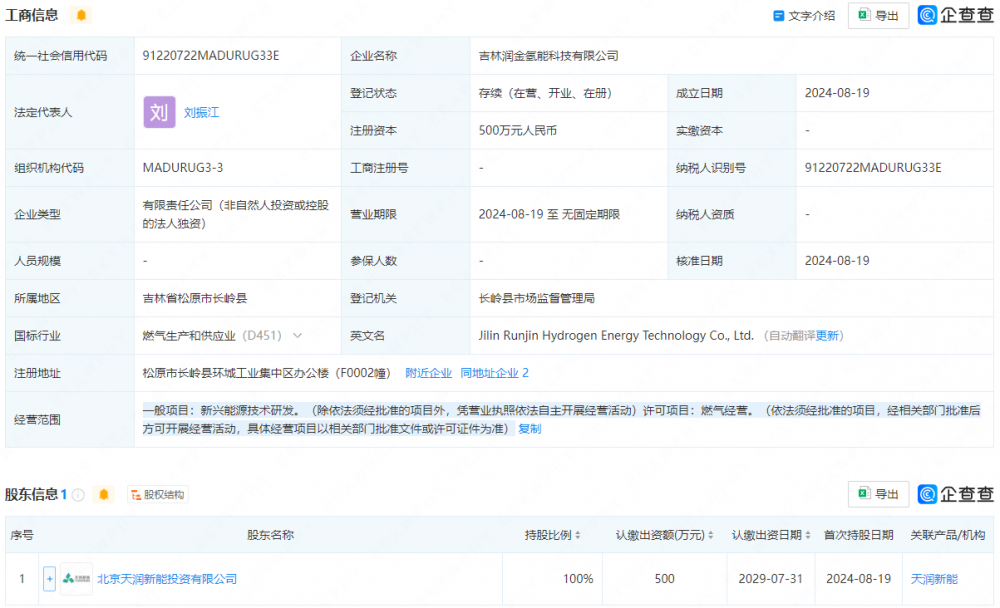Click the shareholder logo thumbnail for 北京天润新能
Screen dimensions: 1000x608
(x=77, y=579)
